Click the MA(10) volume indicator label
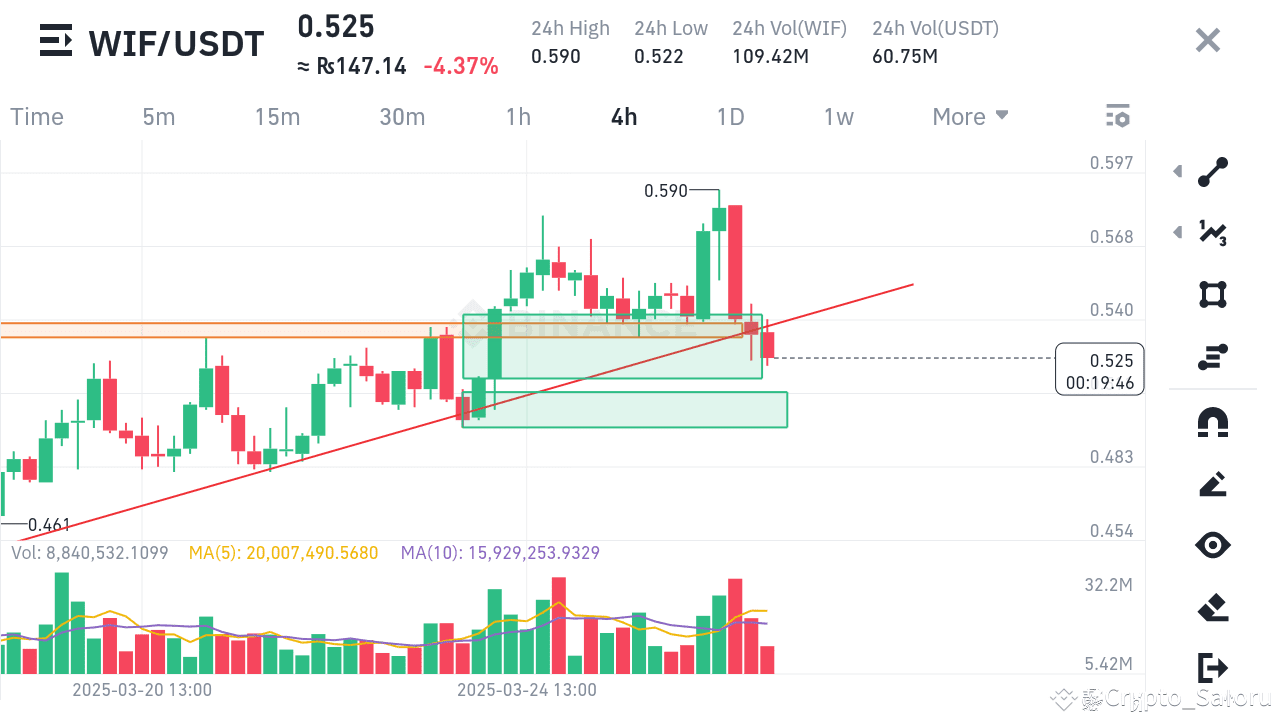This screenshot has width=1280, height=720. coord(500,552)
